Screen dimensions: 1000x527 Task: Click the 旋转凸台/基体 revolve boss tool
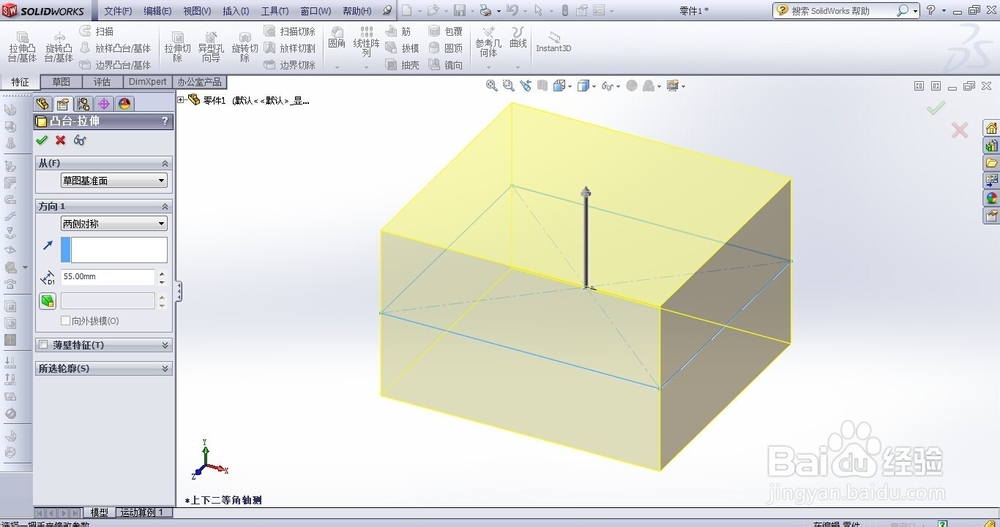pyautogui.click(x=59, y=47)
